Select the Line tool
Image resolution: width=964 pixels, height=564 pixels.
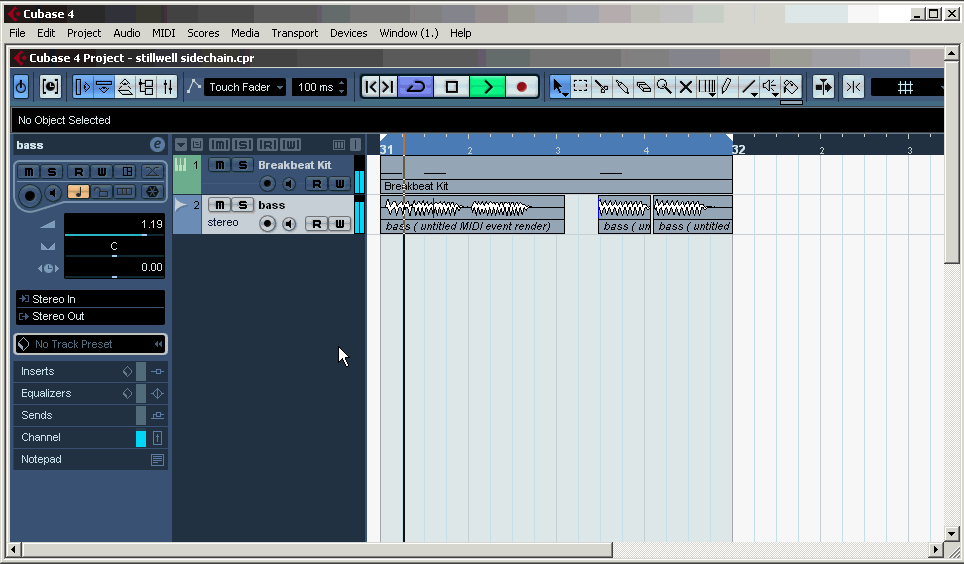(x=748, y=87)
